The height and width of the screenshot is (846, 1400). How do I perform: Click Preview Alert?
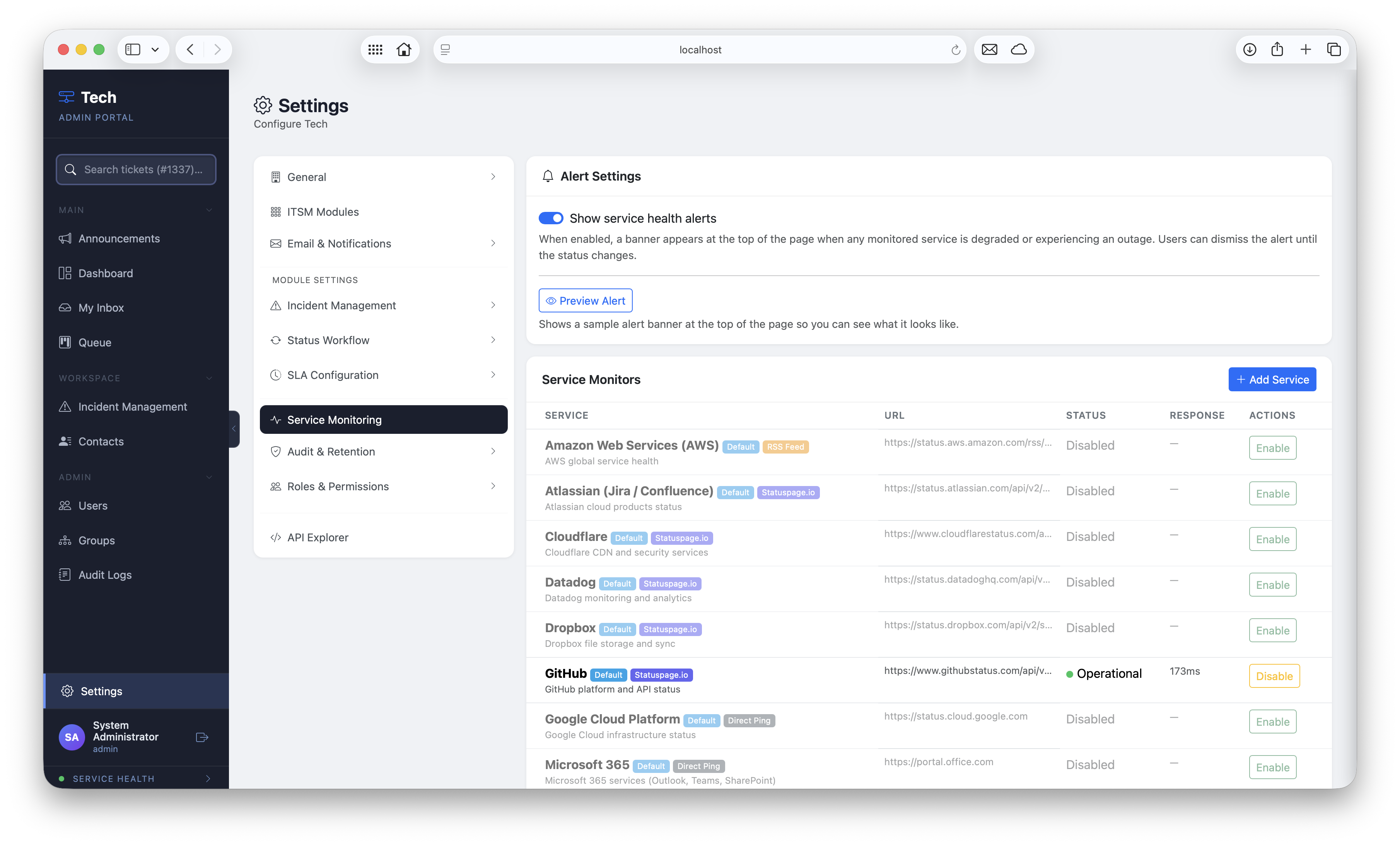pyautogui.click(x=585, y=300)
